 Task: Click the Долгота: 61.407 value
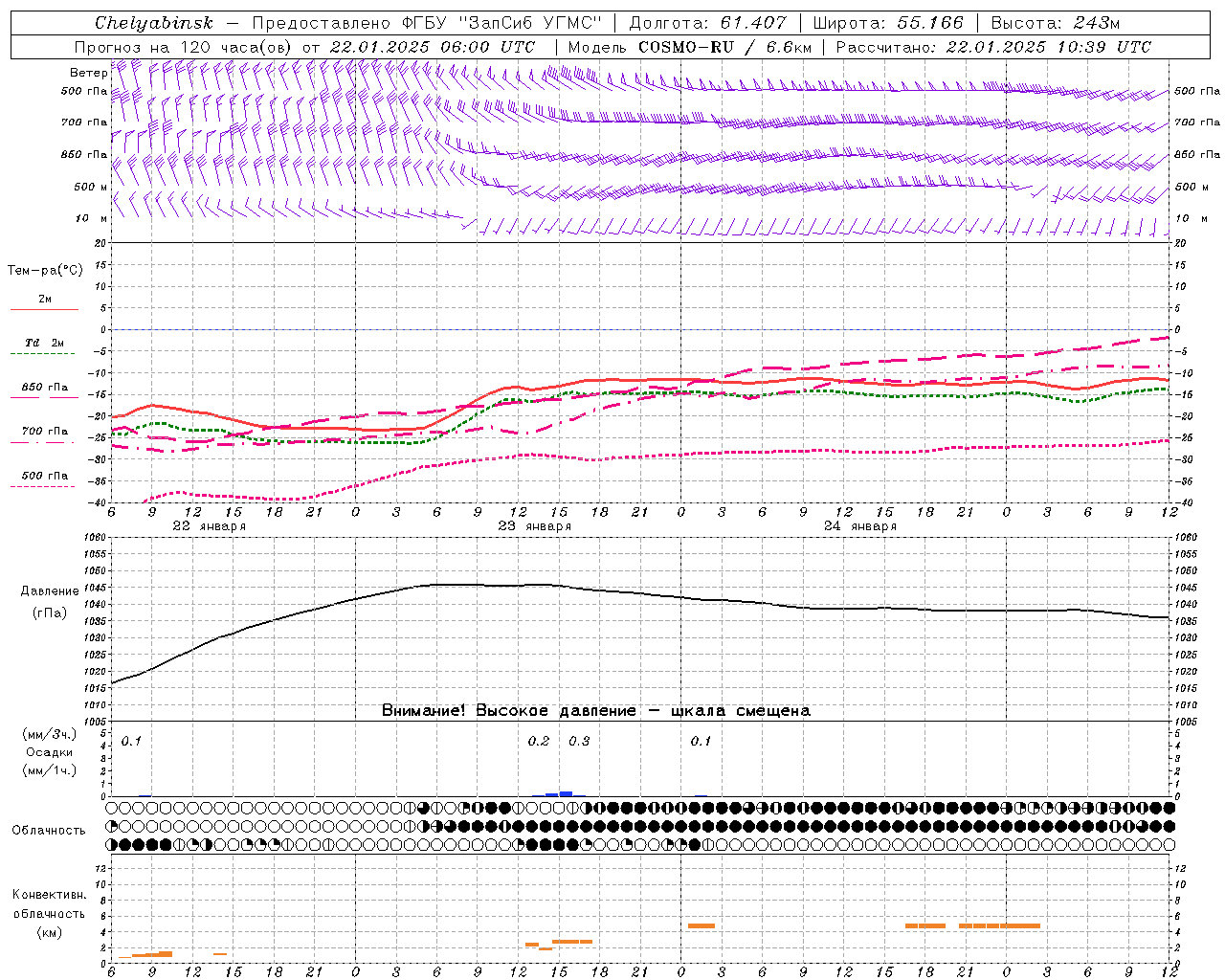point(707,23)
